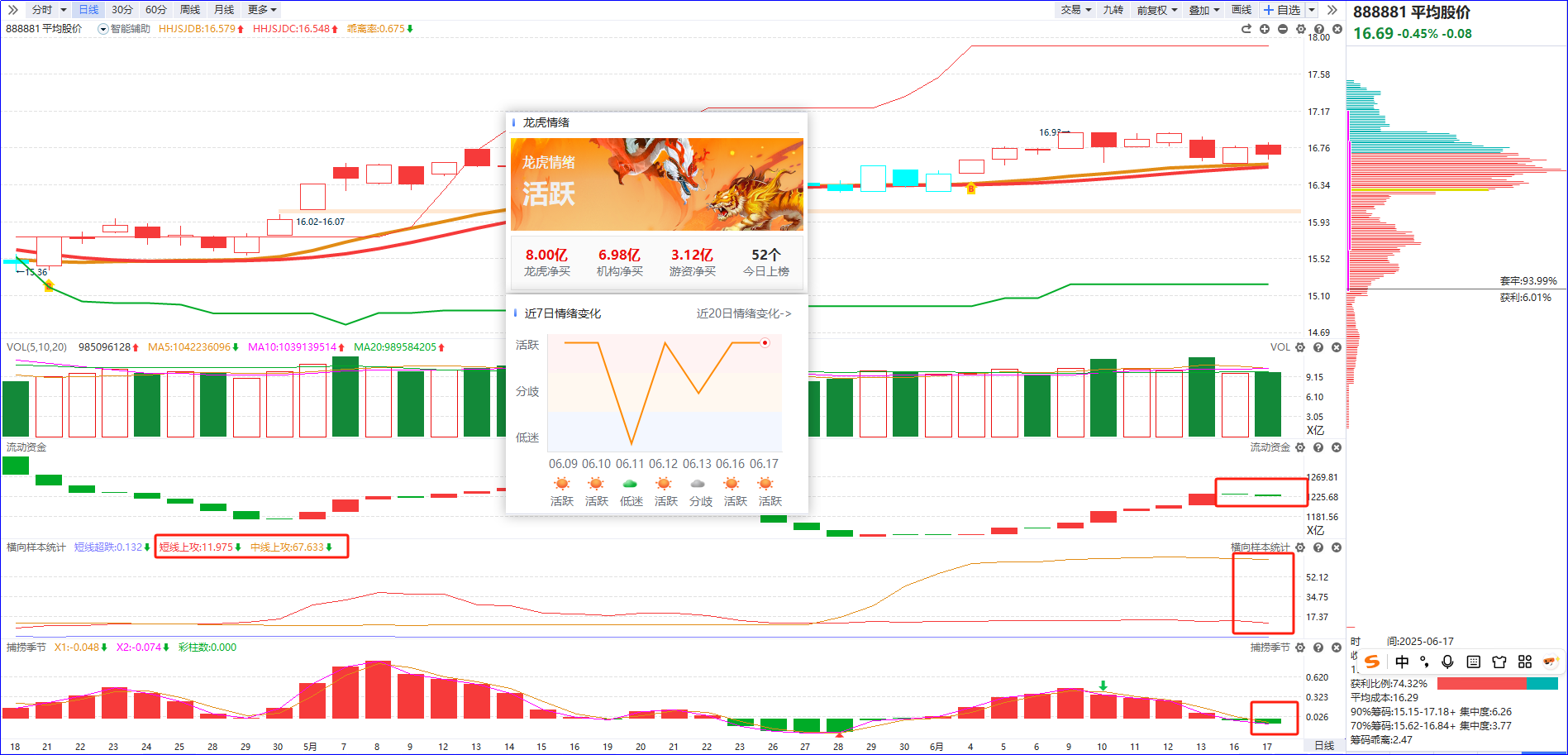Click the yellow B marker near June 4
This screenshot has height=755, width=1568.
point(970,189)
